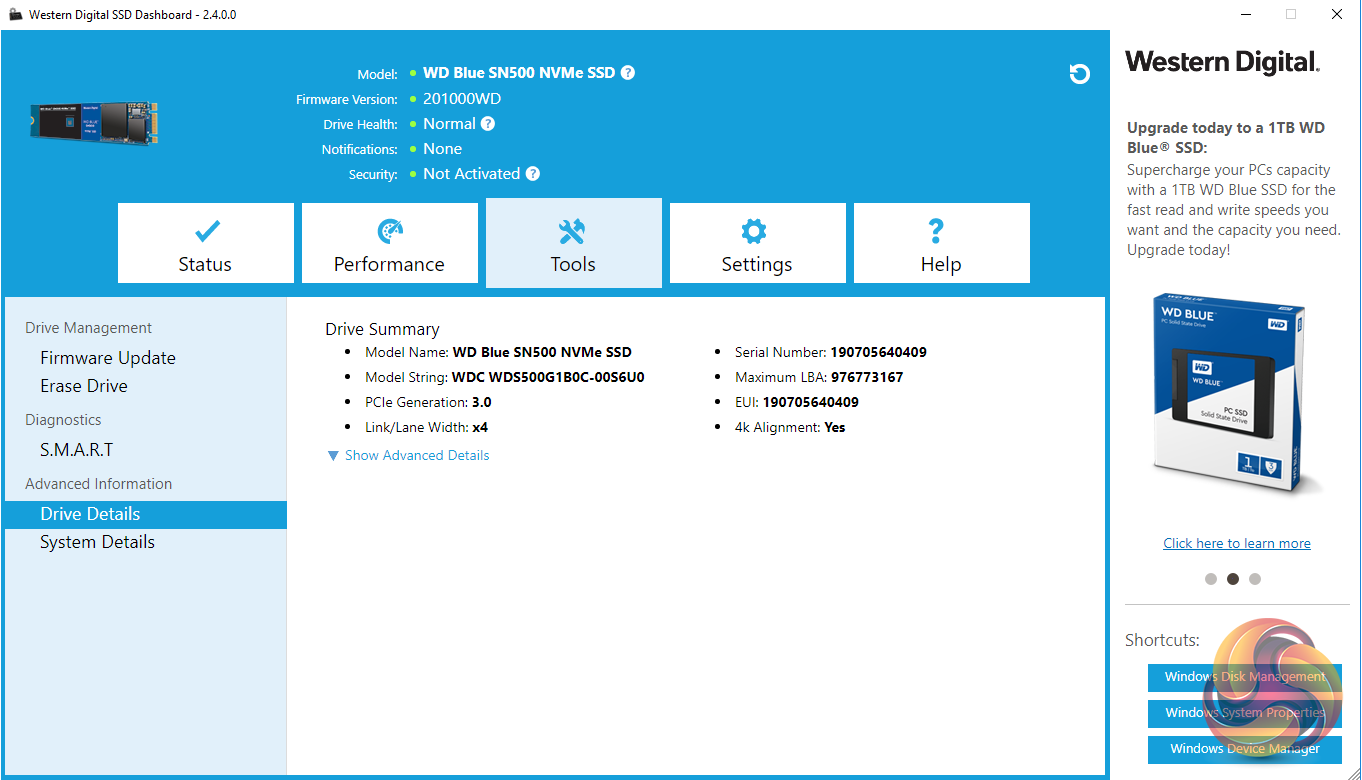
Task: Expand Show Advanced Details
Action: pos(408,455)
